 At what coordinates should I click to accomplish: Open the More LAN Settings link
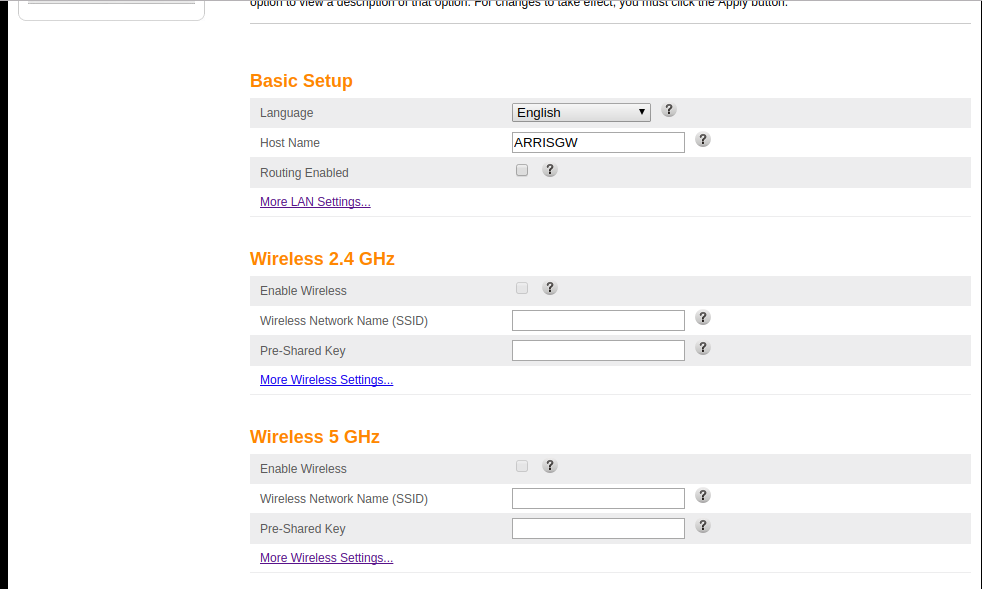coord(315,202)
